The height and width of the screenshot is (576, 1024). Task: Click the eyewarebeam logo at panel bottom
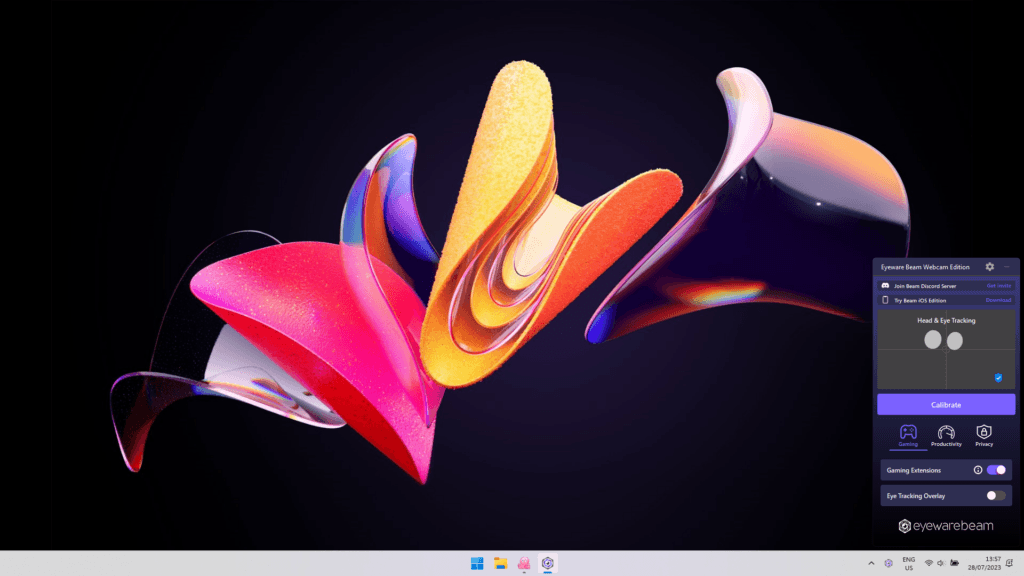(946, 526)
